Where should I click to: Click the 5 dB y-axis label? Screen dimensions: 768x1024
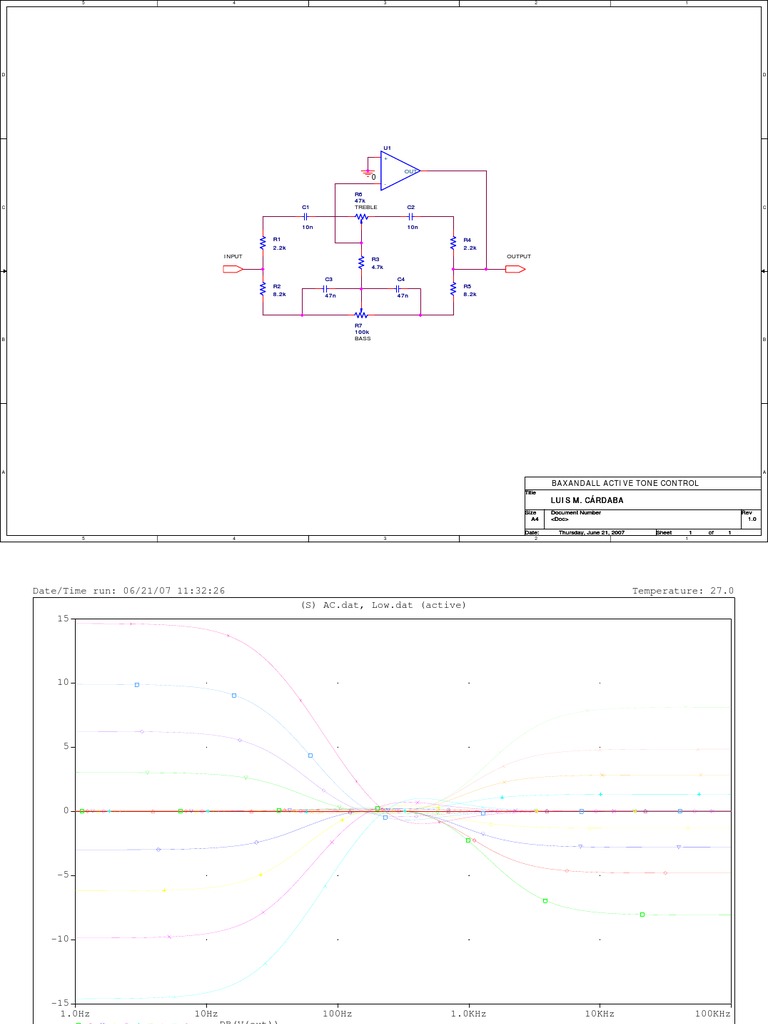click(66, 746)
